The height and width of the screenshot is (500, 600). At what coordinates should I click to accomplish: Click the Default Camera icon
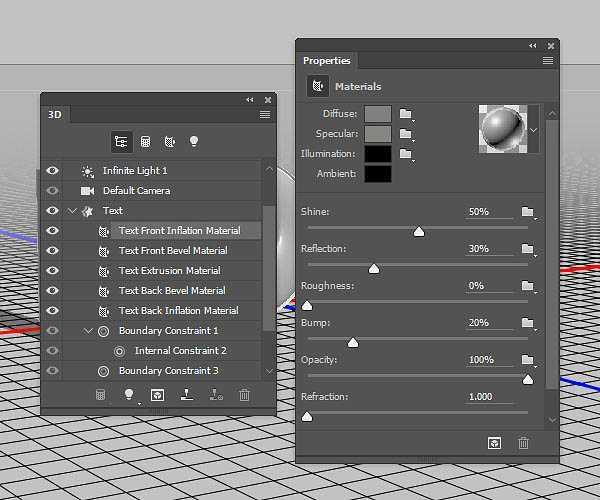point(87,191)
